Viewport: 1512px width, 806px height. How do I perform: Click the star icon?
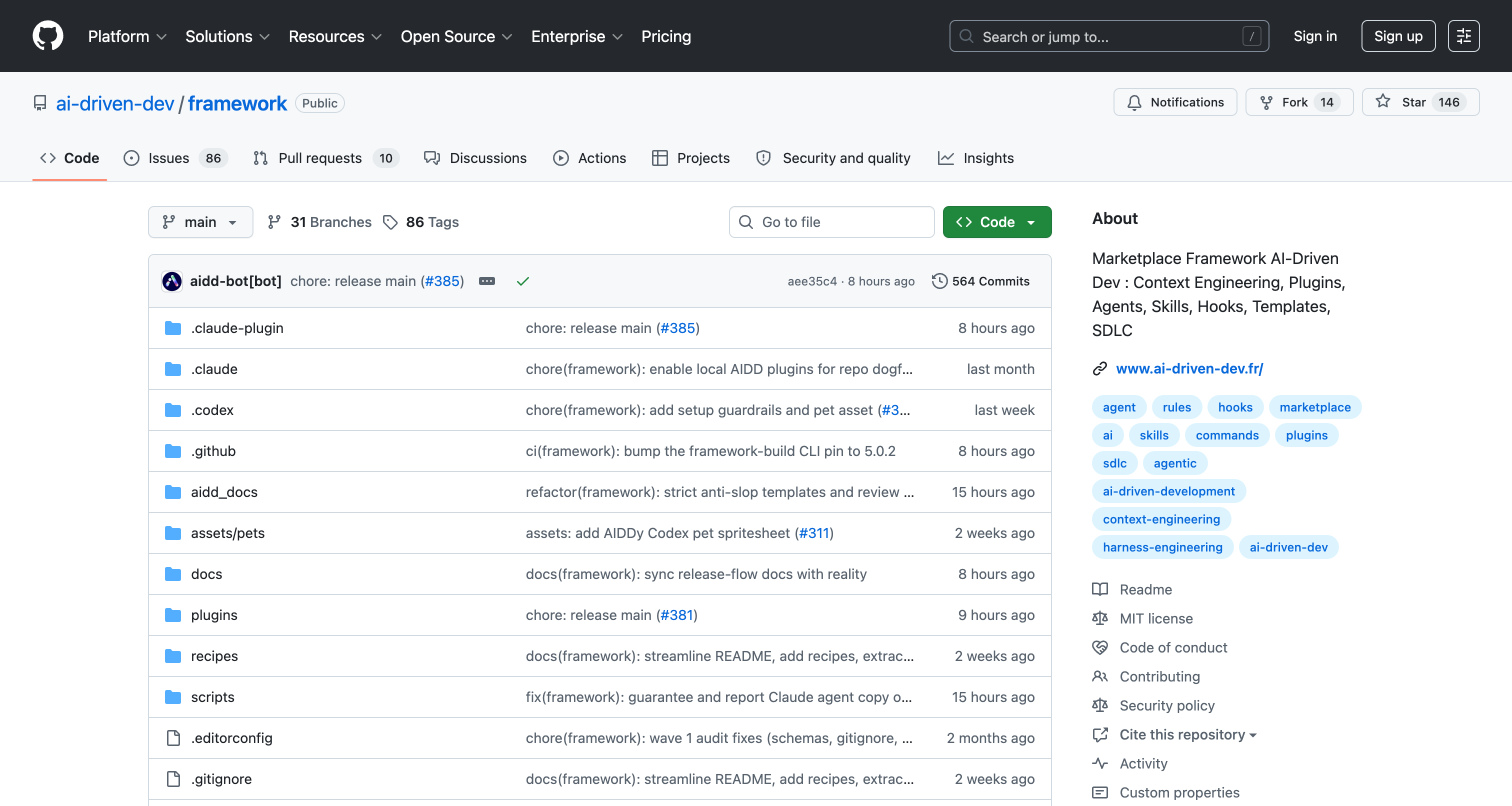(x=1383, y=101)
